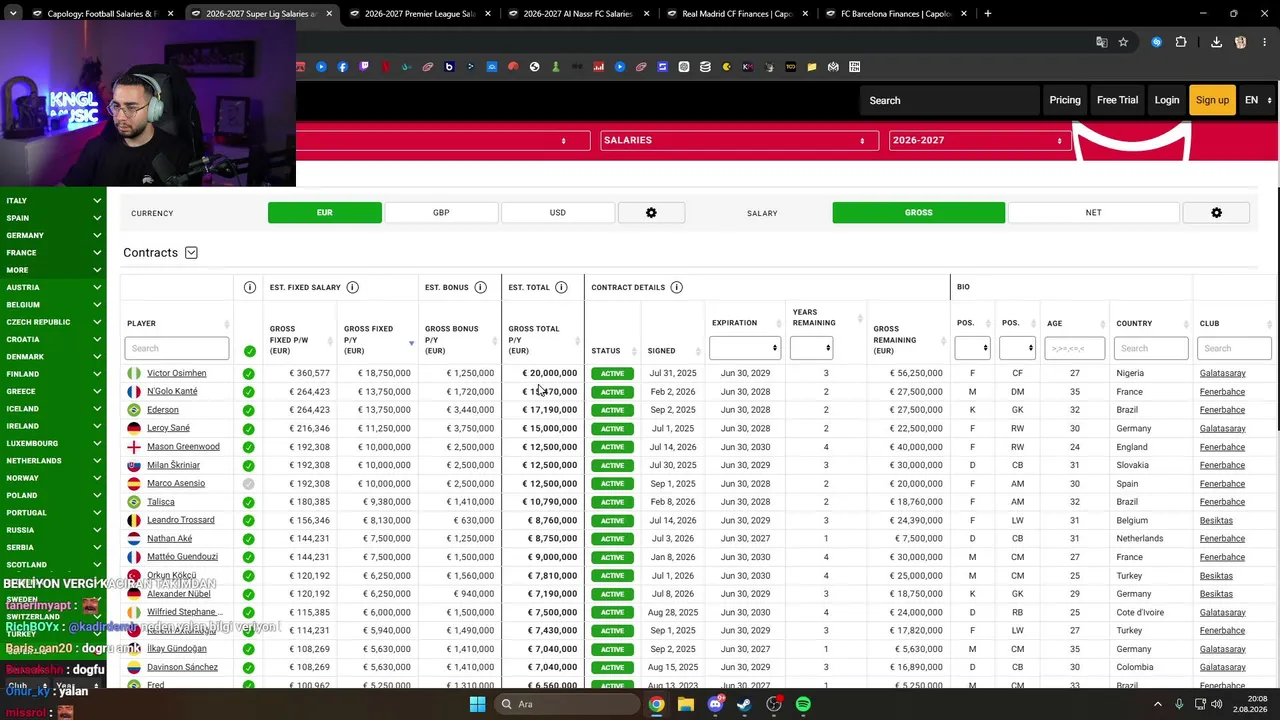Switch to the Premier League Salaries tab

point(419,14)
